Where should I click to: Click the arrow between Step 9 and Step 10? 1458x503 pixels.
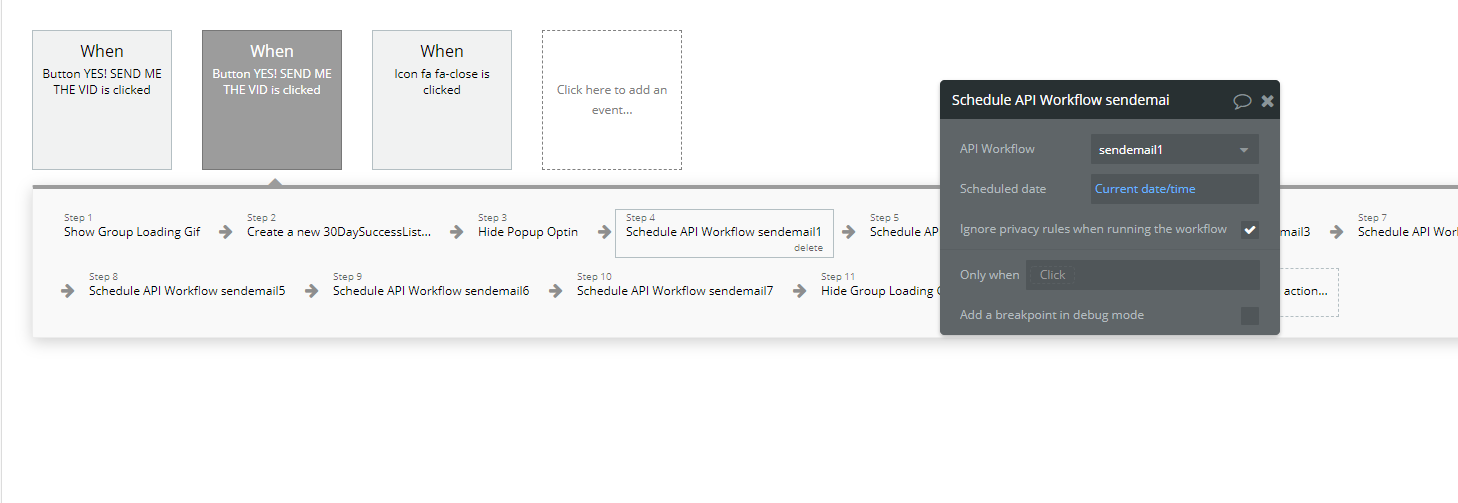point(556,291)
